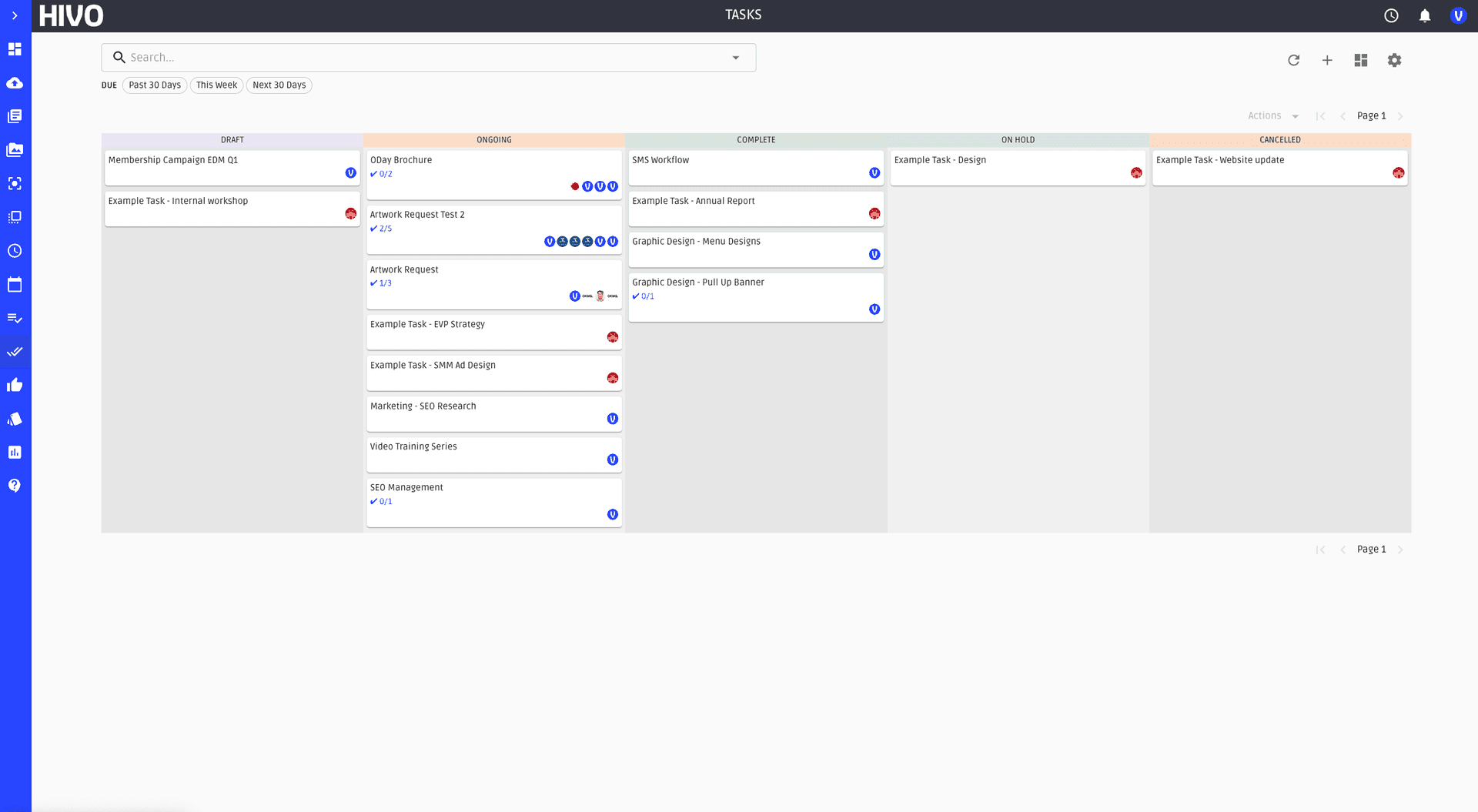
Task: Open the SEO Management task
Action: [x=494, y=503]
